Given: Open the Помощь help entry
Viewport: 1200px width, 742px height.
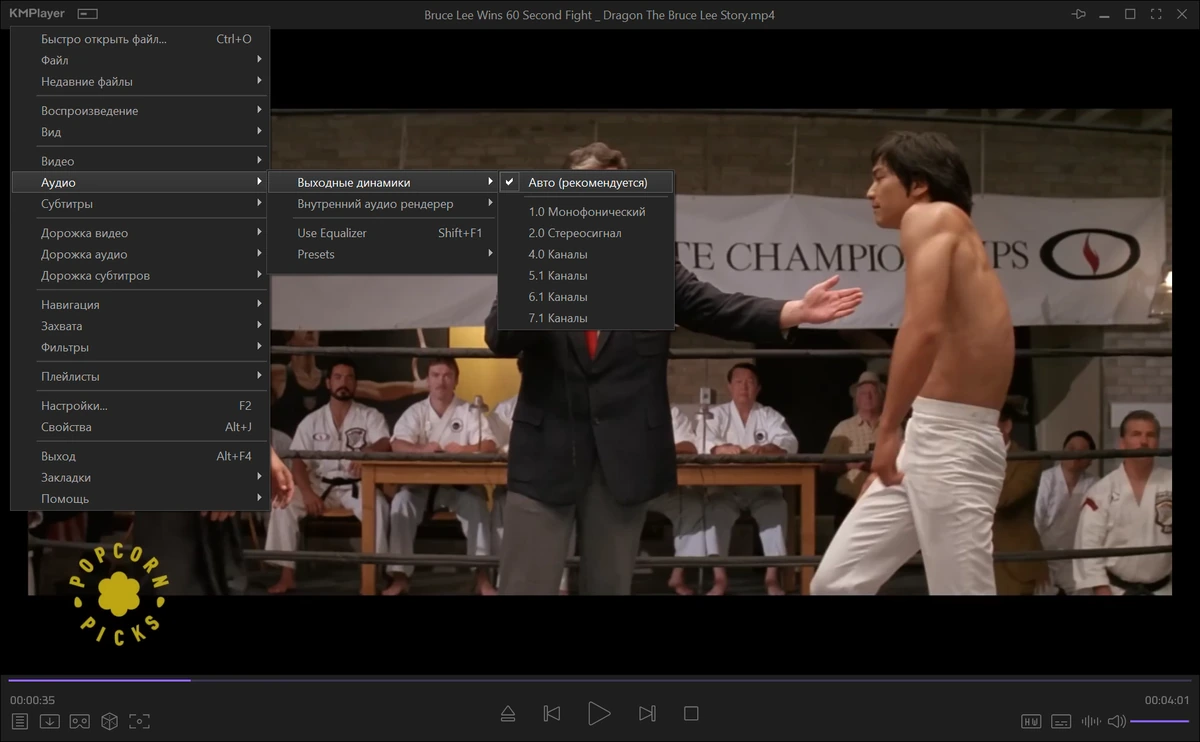Looking at the screenshot, I should [x=140, y=499].
